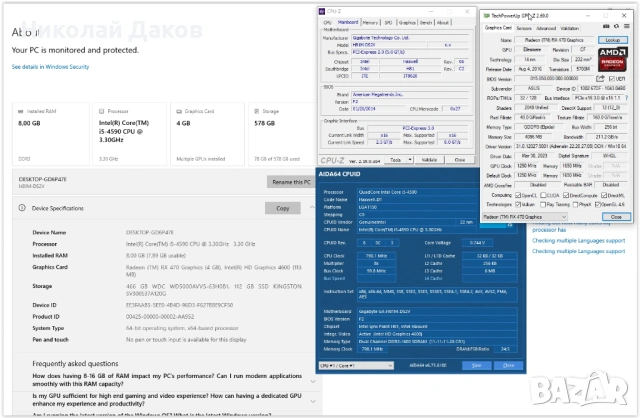Expand the GPU sufficiency FAQ question
Image resolution: width=640 pixels, height=418 pixels.
tap(313, 401)
